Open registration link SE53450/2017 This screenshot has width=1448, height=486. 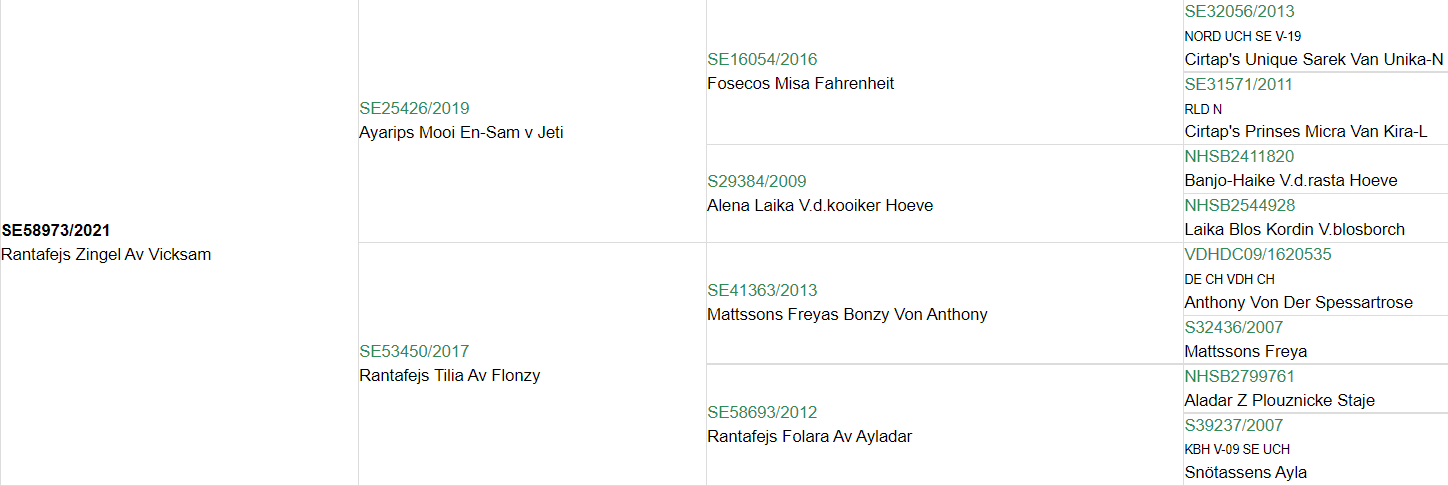point(414,351)
